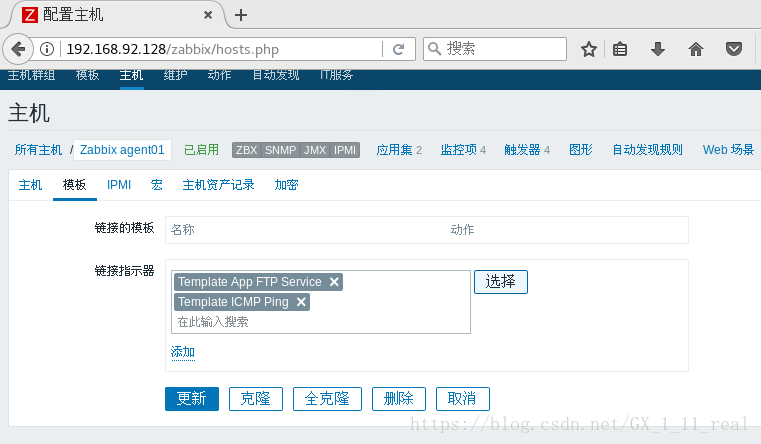761x444 pixels.
Task: Go to browser home icon
Action: pos(695,49)
